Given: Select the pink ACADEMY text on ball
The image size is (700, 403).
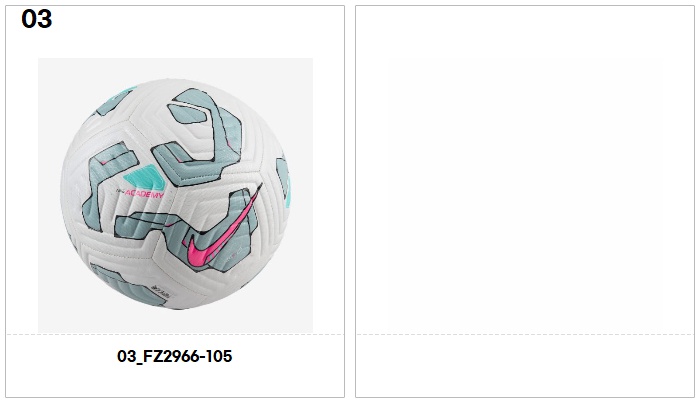Looking at the screenshot, I should [x=144, y=194].
